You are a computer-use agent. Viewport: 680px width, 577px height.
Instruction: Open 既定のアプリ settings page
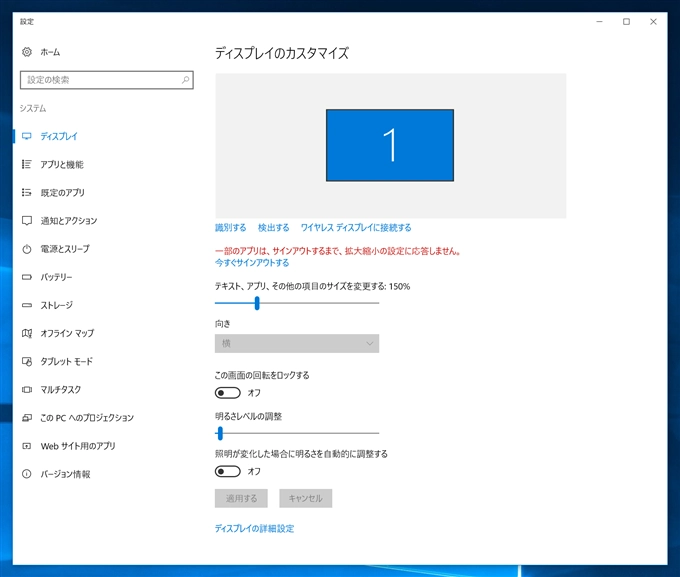(x=62, y=193)
